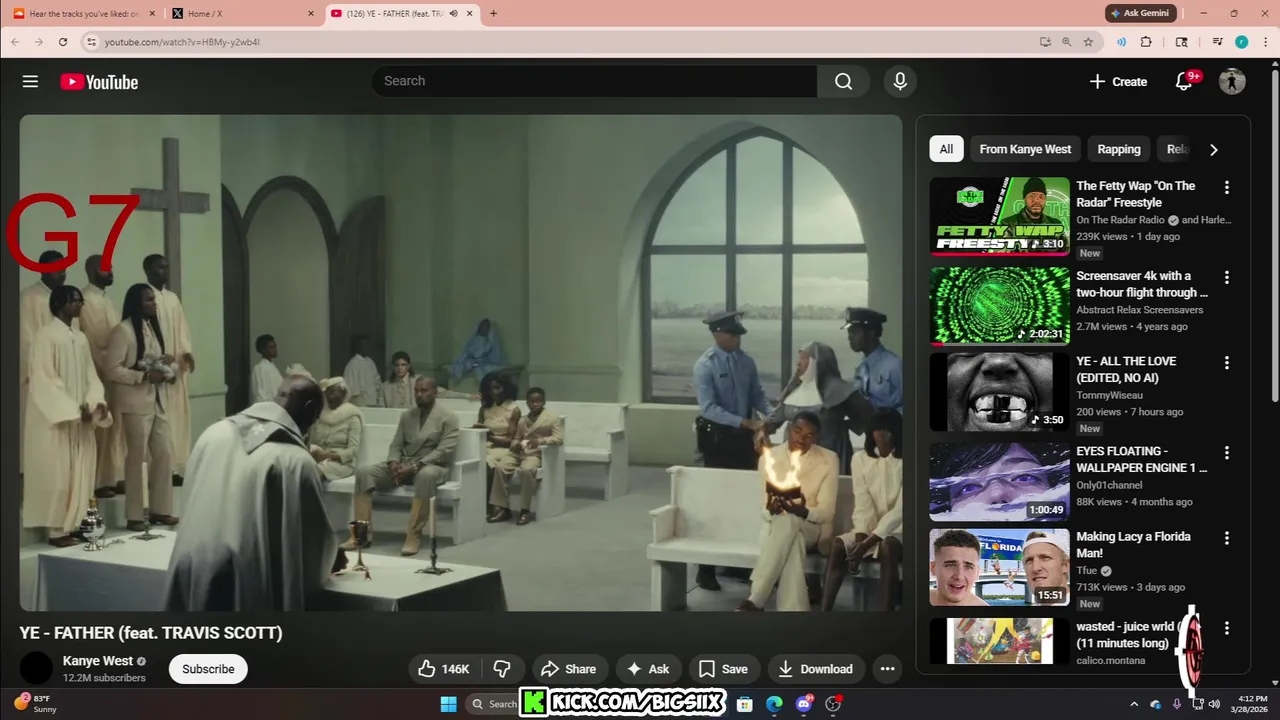1280x720 pixels.
Task: Open the YouTube account avatar menu
Action: tap(1232, 82)
